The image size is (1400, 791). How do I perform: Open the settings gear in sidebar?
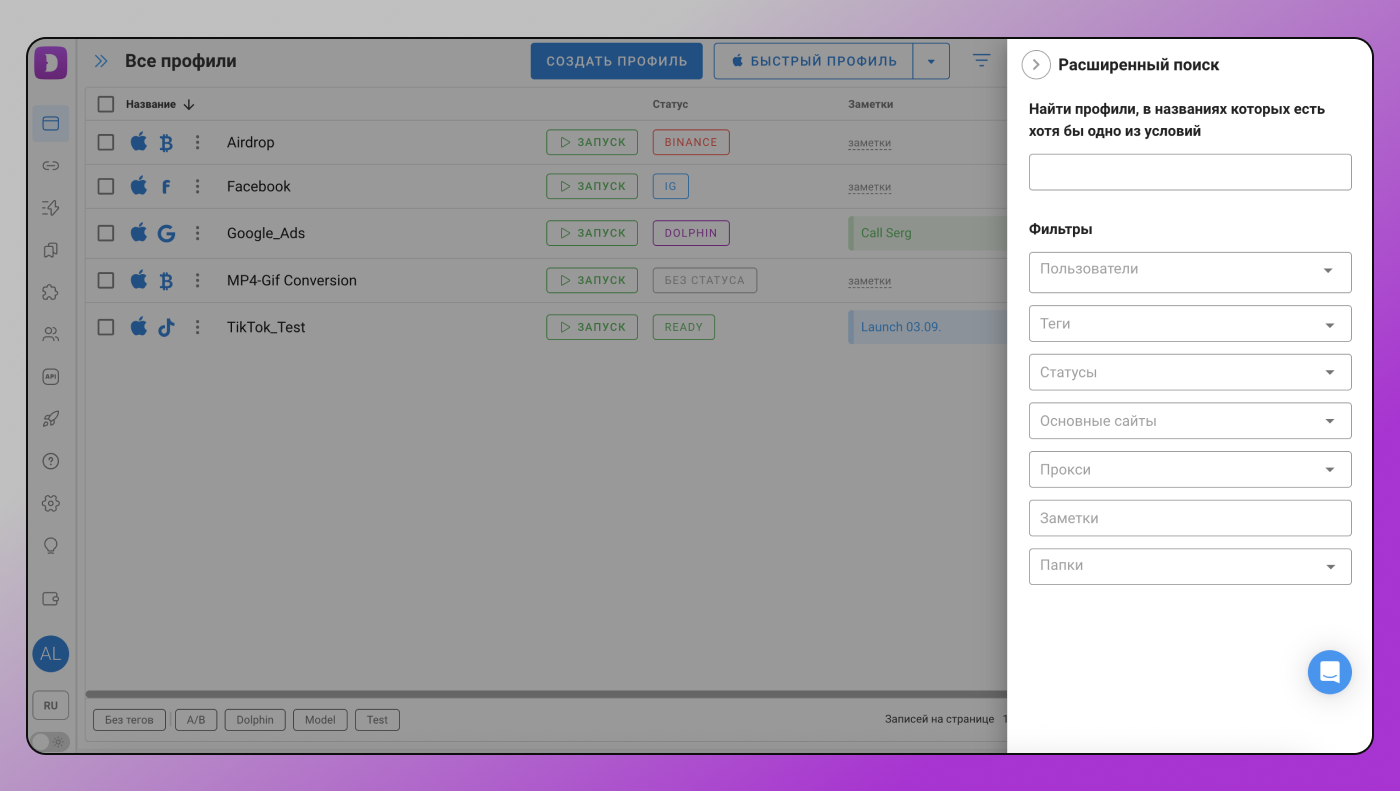[x=51, y=503]
